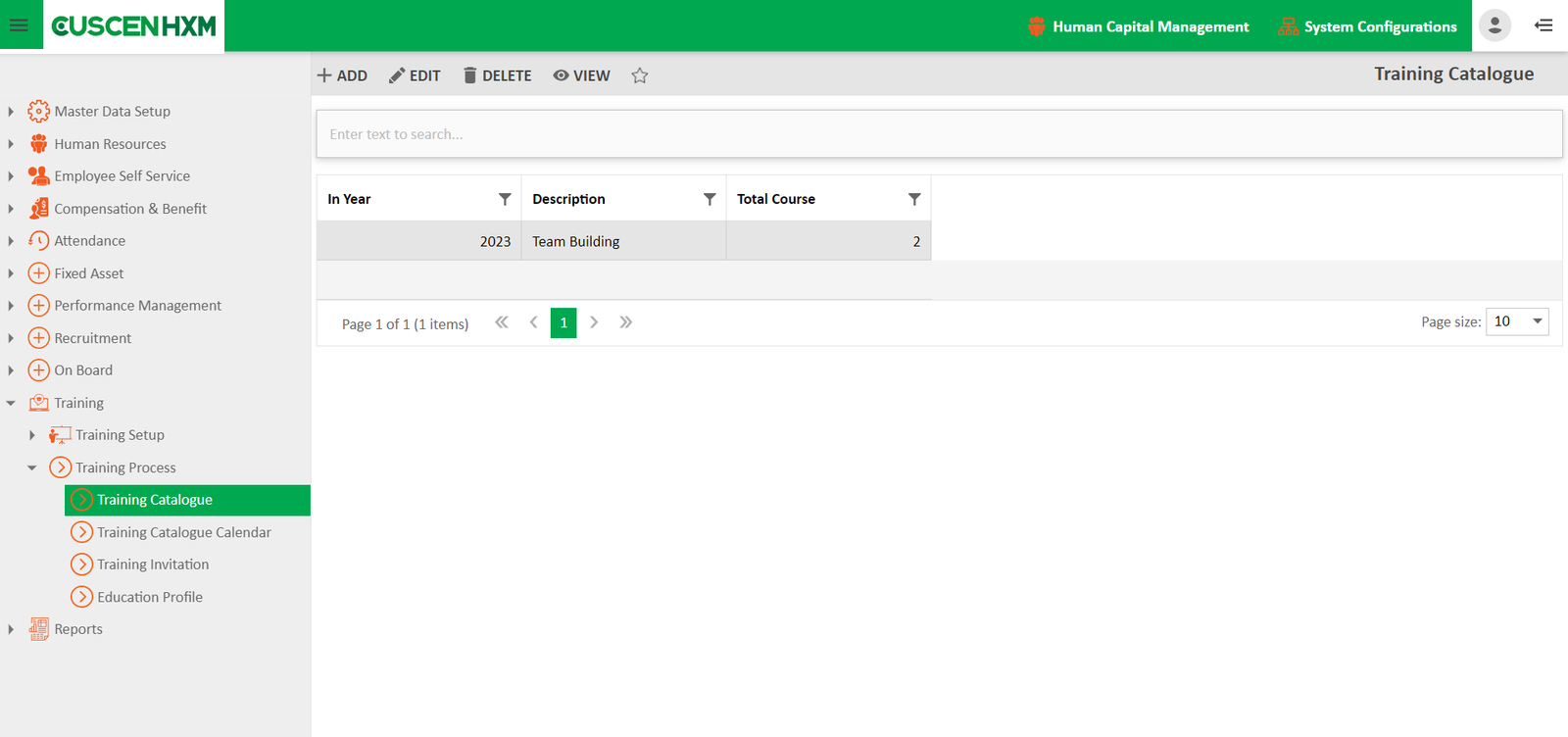Click the user profile avatar icon
This screenshot has width=1568, height=737.
tap(1494, 25)
